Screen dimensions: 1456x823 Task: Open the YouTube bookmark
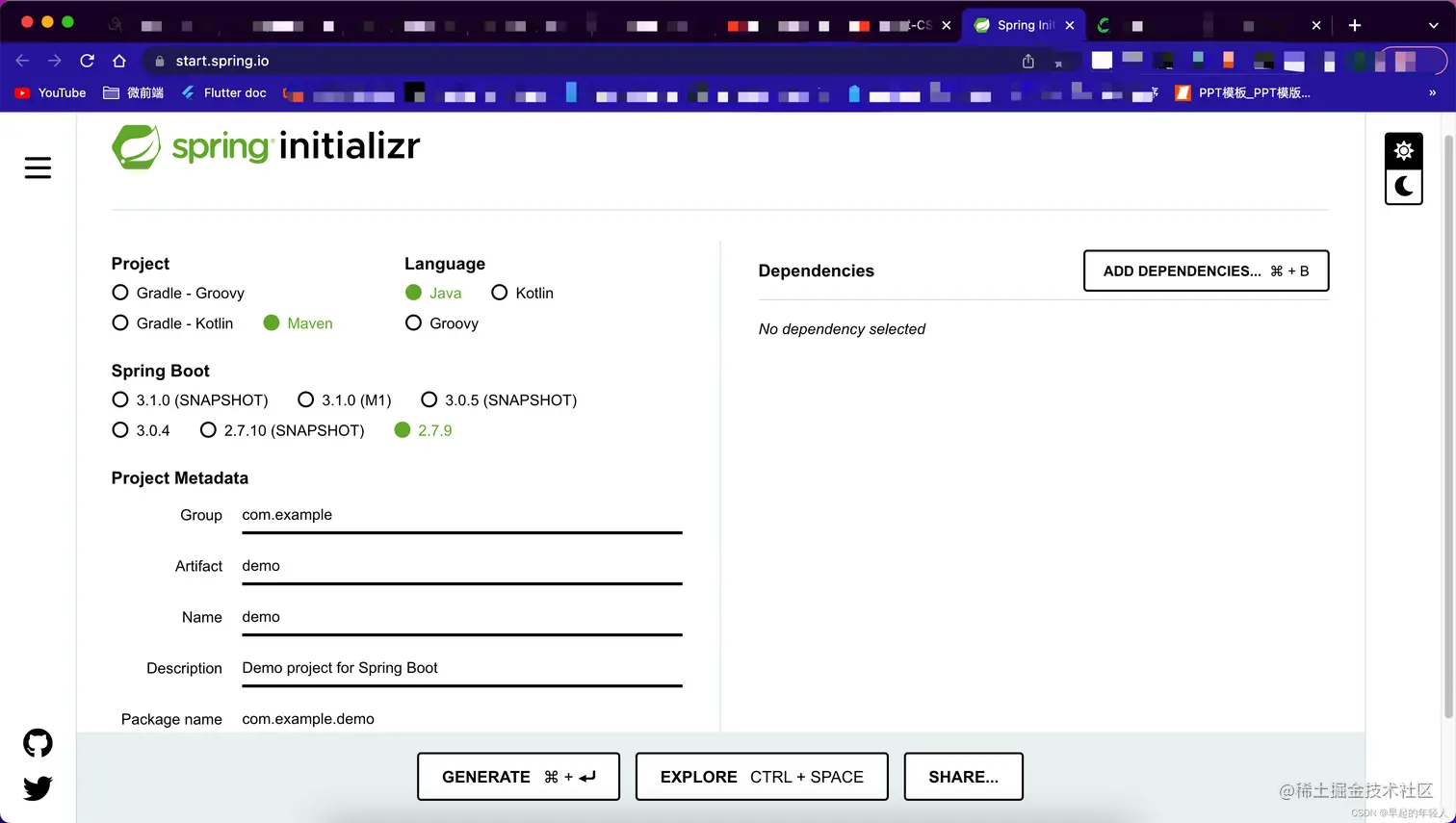coord(51,93)
